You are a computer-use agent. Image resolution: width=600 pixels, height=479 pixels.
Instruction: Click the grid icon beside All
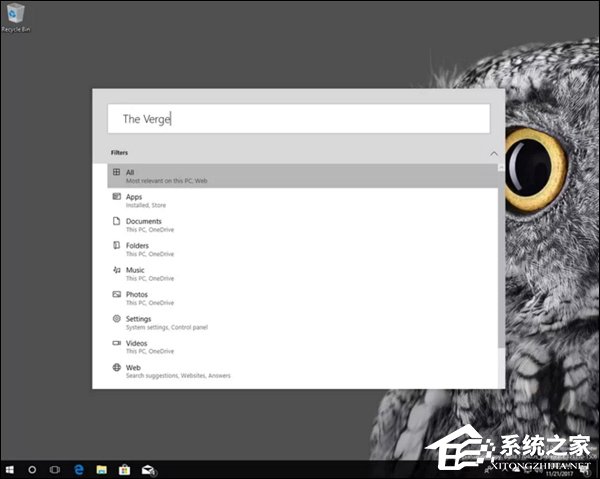117,172
